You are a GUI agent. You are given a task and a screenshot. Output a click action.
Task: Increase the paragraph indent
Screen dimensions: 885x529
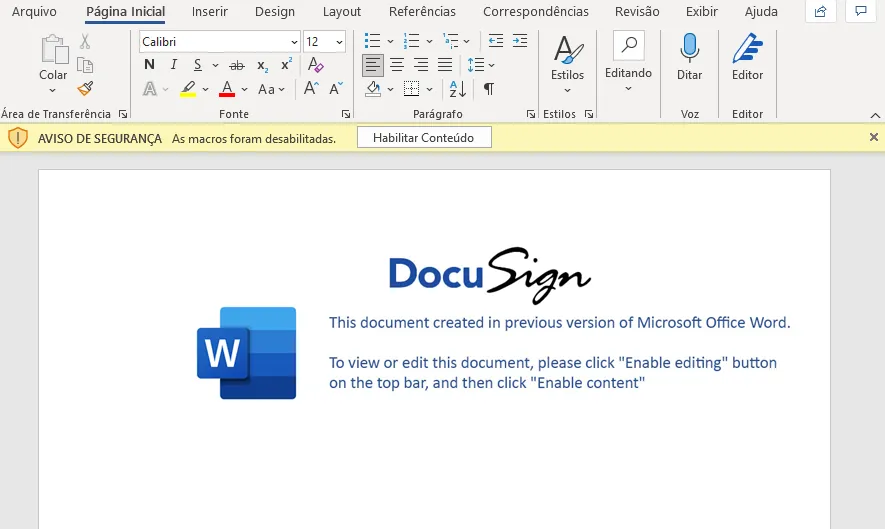[x=520, y=41]
